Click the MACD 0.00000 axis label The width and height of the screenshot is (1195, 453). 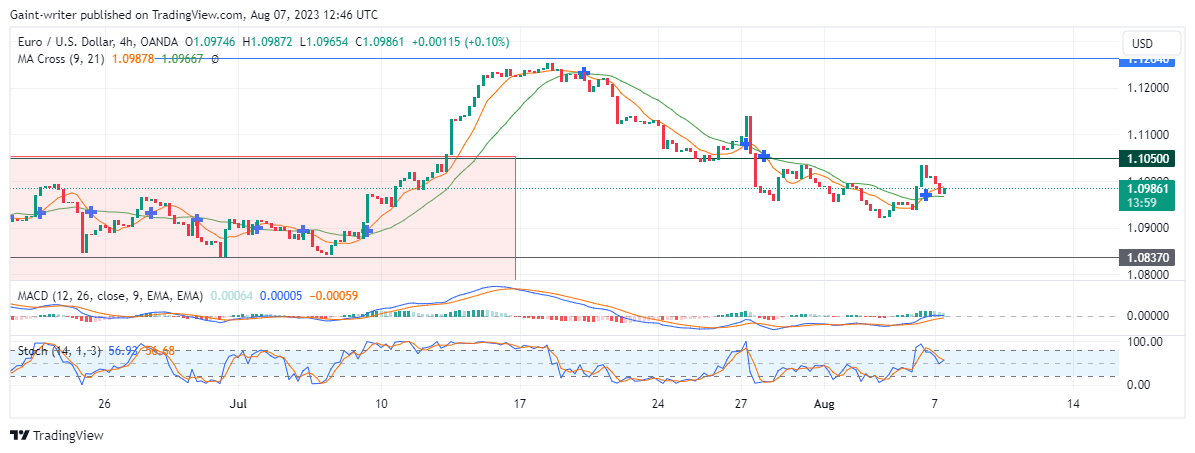1149,316
